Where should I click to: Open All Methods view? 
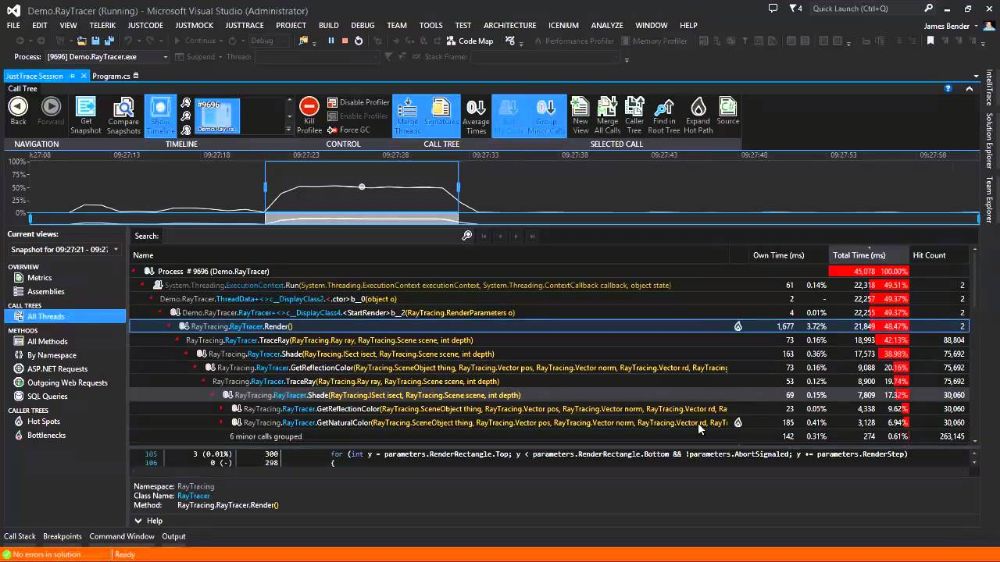click(x=47, y=342)
